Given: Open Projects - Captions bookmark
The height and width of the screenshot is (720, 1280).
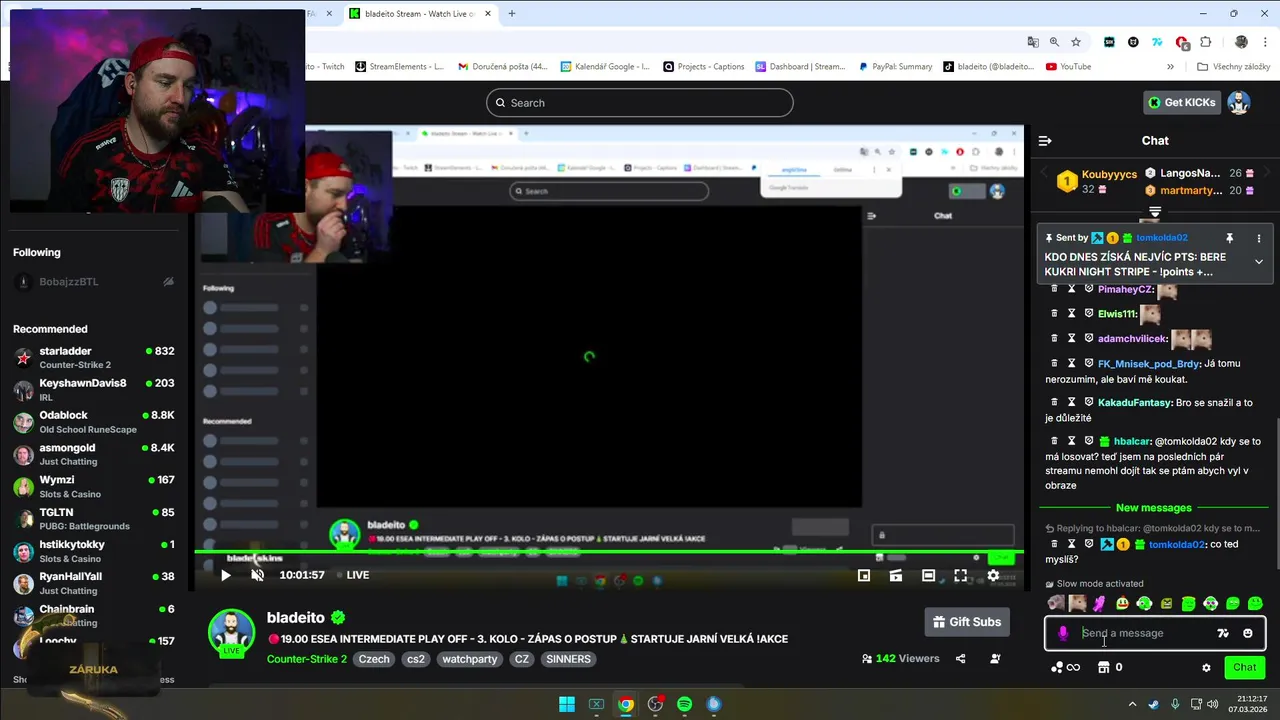Looking at the screenshot, I should [x=703, y=67].
